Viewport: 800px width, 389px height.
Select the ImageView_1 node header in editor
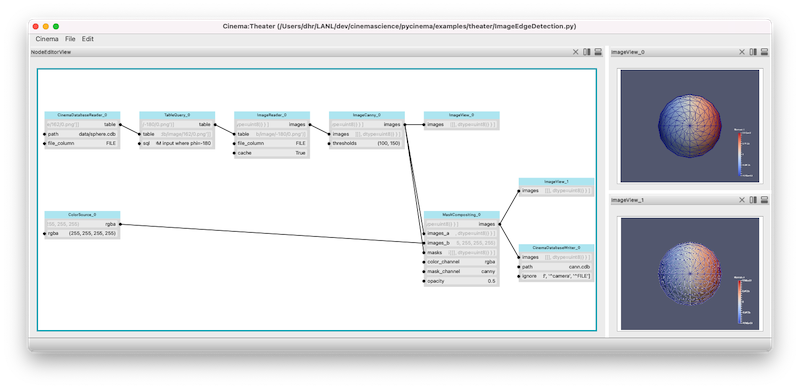pyautogui.click(x=557, y=182)
